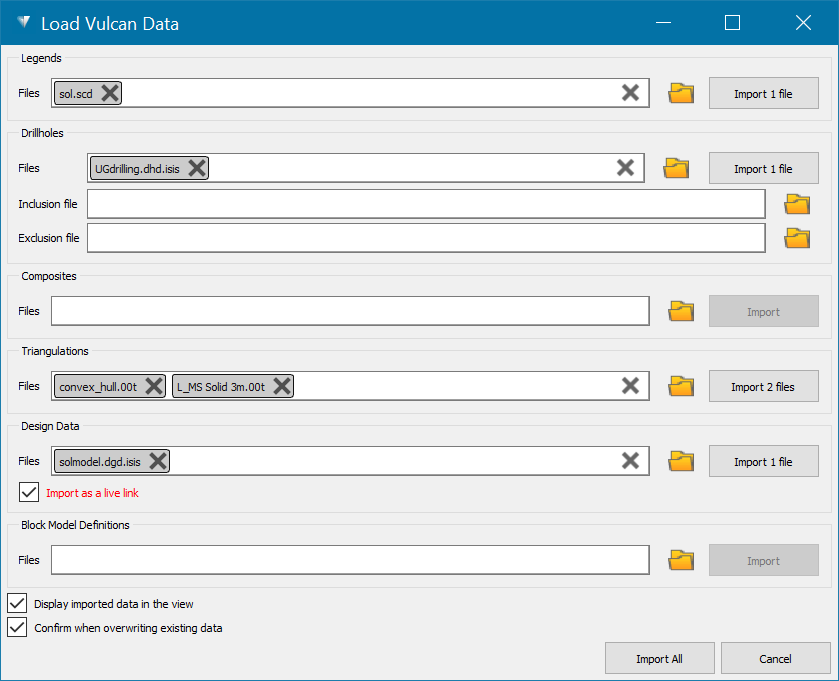
Task: Browse for Block Model Definitions files
Action: [681, 560]
